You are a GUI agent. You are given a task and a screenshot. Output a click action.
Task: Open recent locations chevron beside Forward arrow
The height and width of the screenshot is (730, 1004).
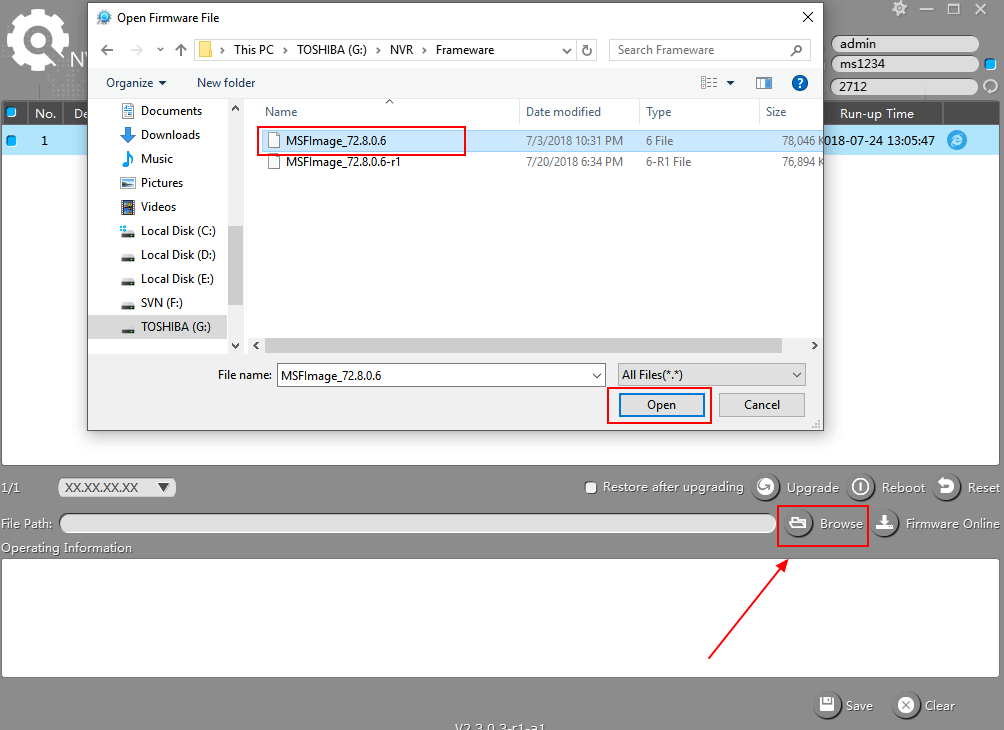click(160, 50)
